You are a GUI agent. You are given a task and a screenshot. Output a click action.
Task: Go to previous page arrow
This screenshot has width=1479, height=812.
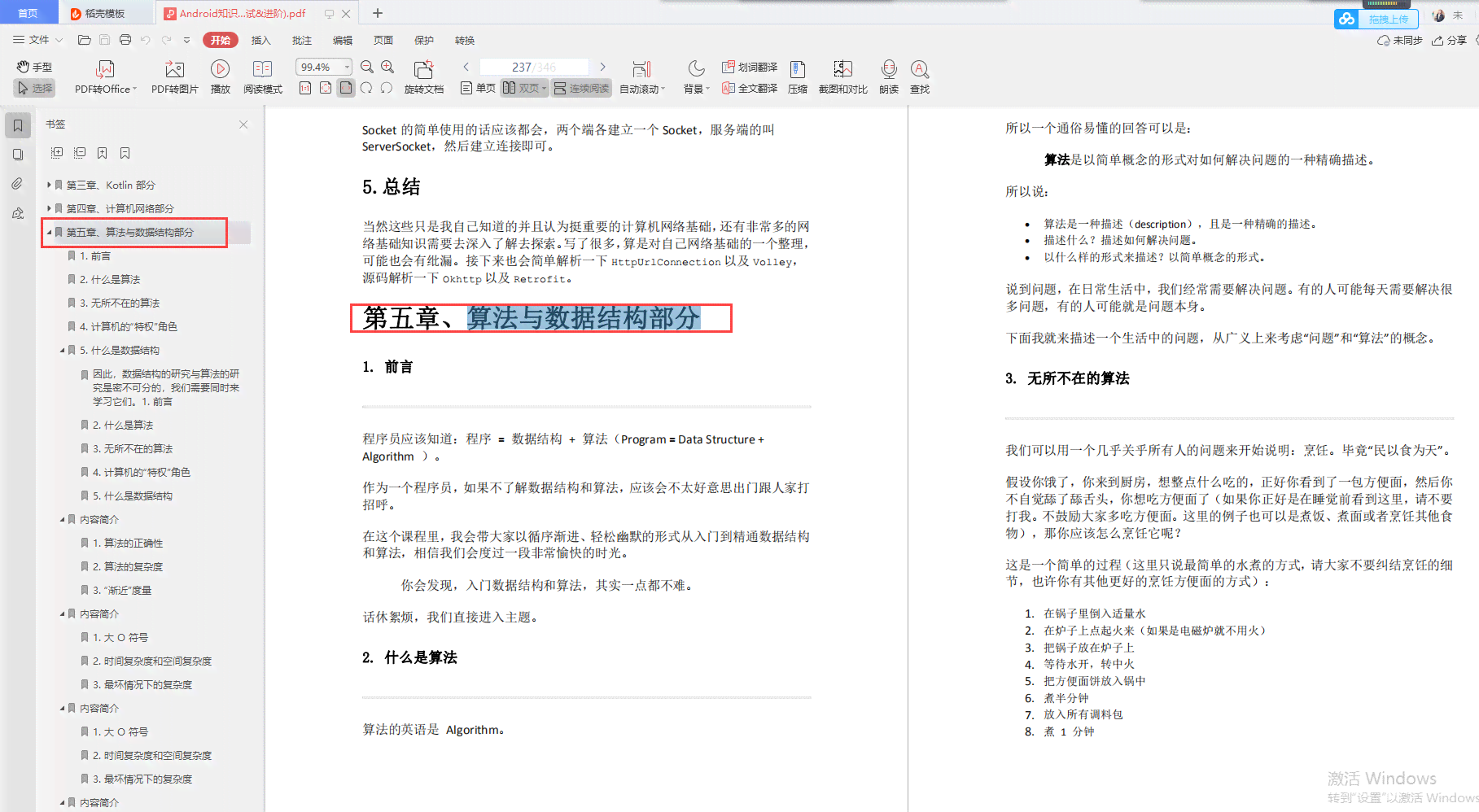coord(466,67)
